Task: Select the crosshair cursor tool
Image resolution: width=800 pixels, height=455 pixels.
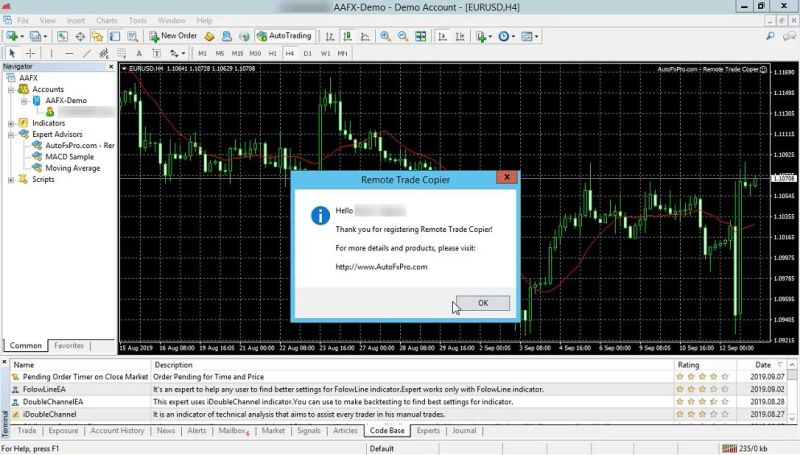Action: tap(31, 53)
